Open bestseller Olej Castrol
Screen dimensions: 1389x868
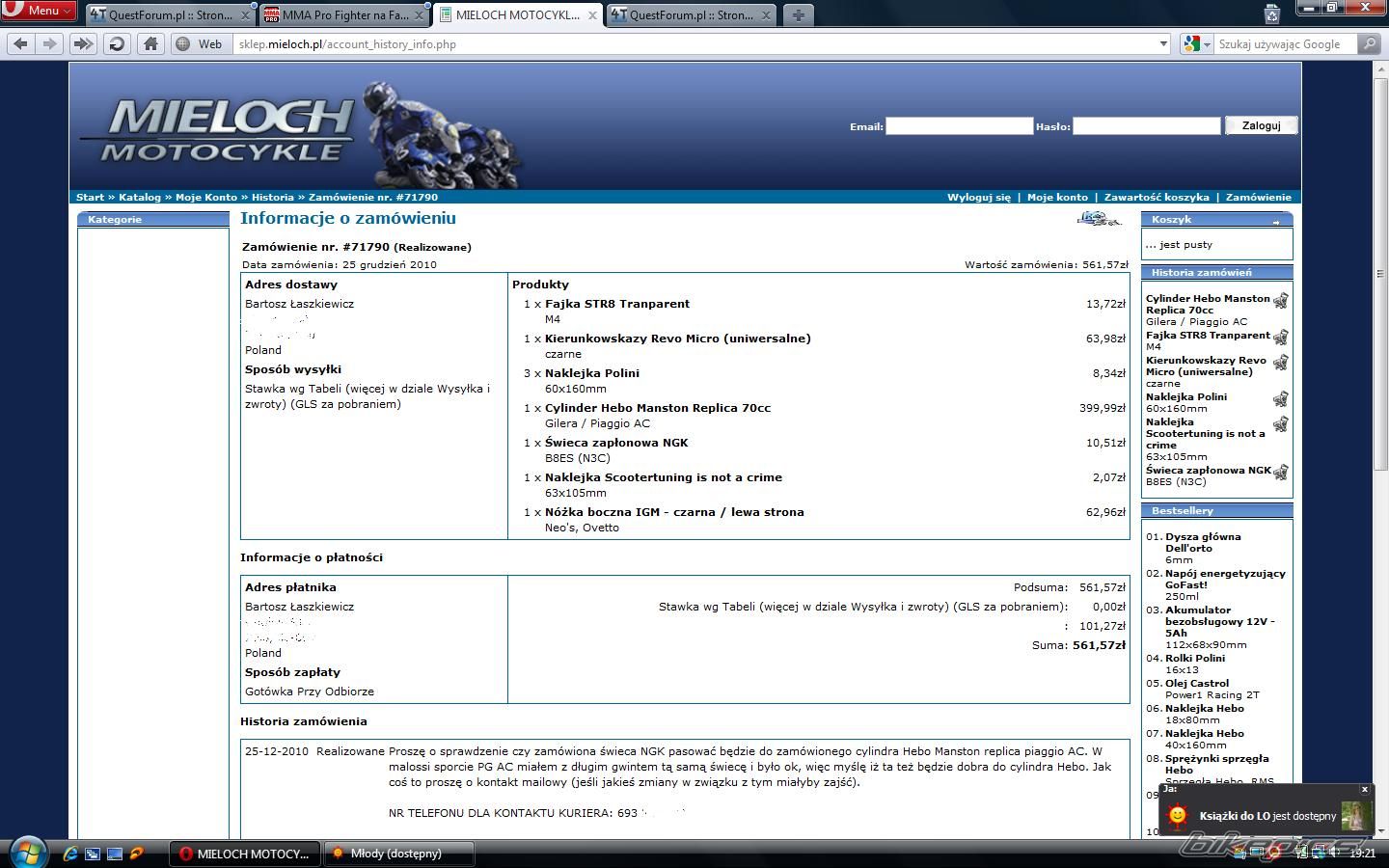click(x=1197, y=684)
